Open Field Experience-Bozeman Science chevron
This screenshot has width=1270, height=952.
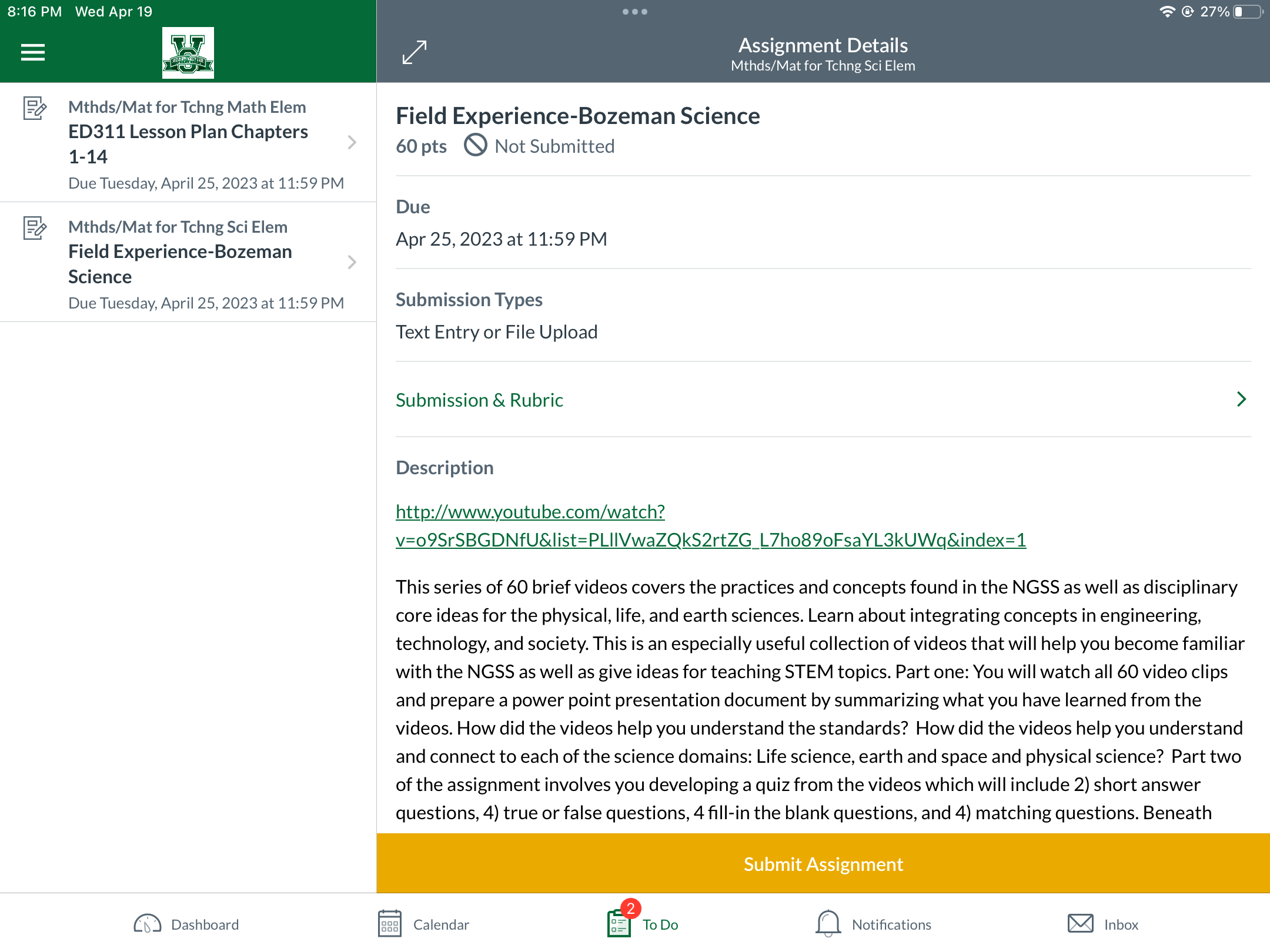(352, 262)
